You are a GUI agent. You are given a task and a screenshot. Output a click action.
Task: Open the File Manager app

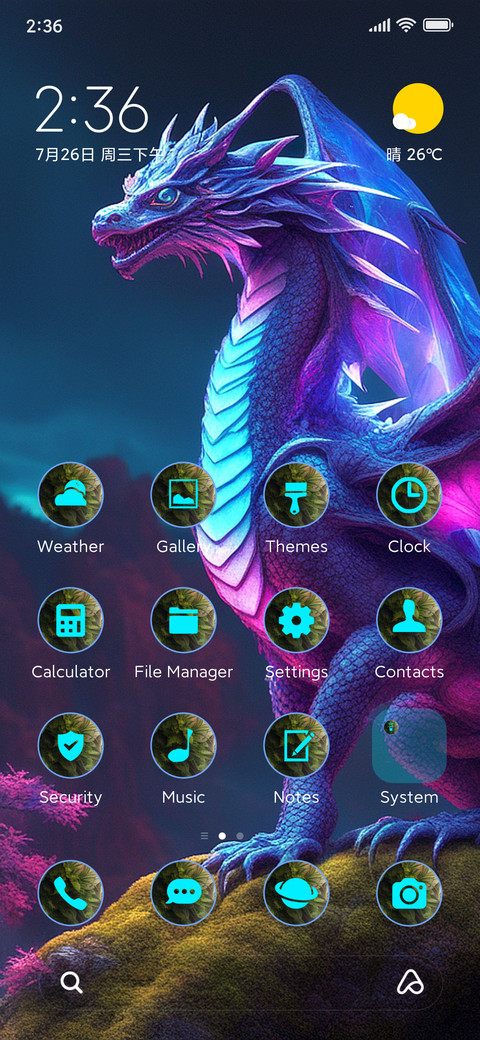click(x=183, y=620)
